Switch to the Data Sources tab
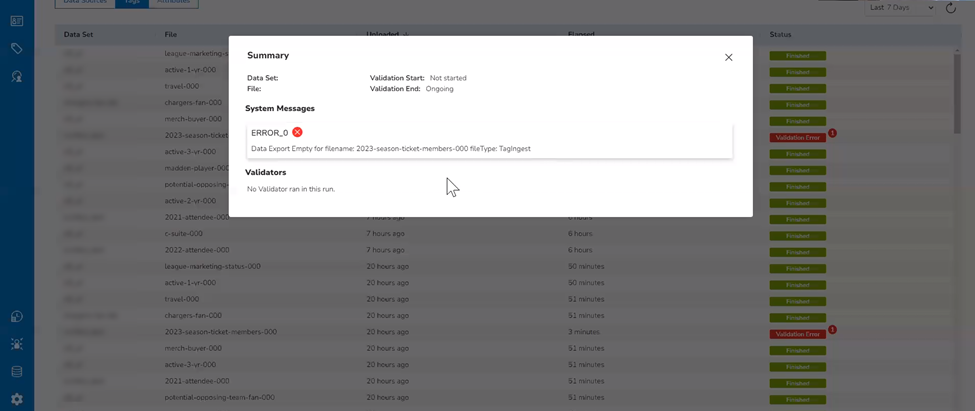Viewport: 975px width, 411px height. pyautogui.click(x=85, y=2)
